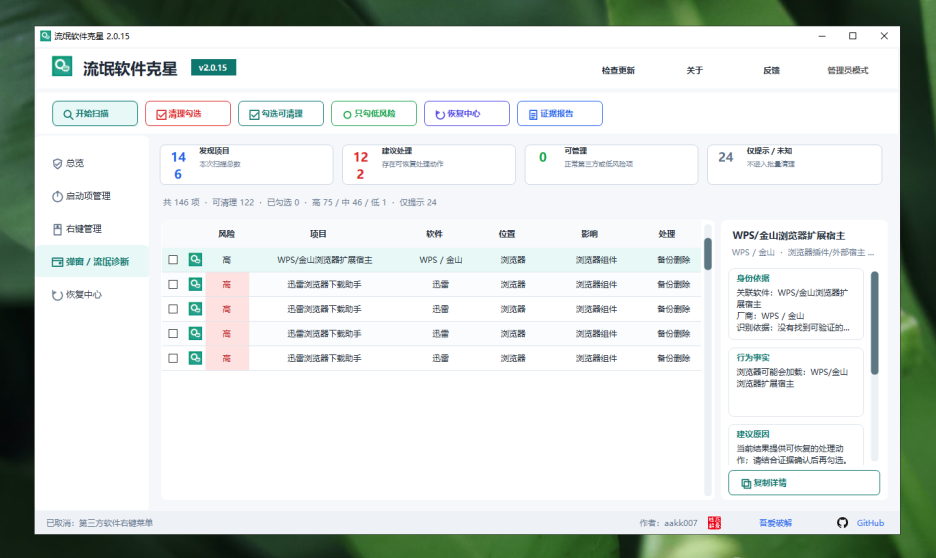Open the 关于 menu item
This screenshot has height=558, width=936.
pyautogui.click(x=694, y=70)
